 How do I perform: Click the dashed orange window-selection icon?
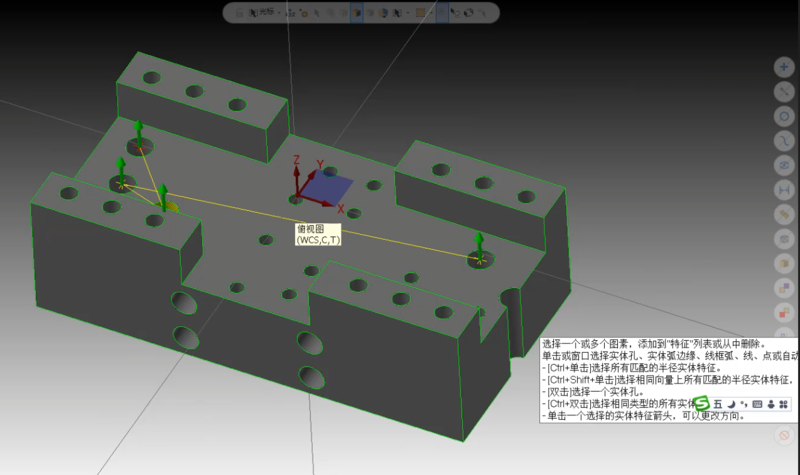(421, 13)
